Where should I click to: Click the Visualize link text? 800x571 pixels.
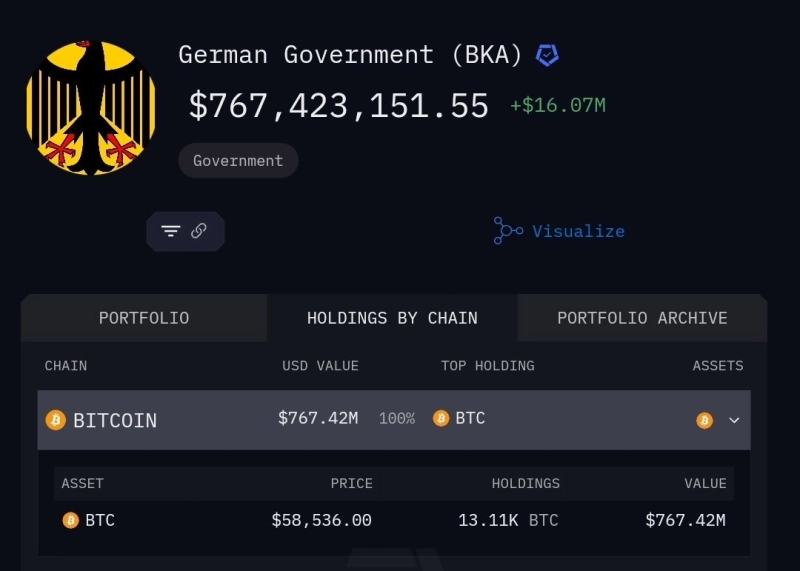coord(578,231)
